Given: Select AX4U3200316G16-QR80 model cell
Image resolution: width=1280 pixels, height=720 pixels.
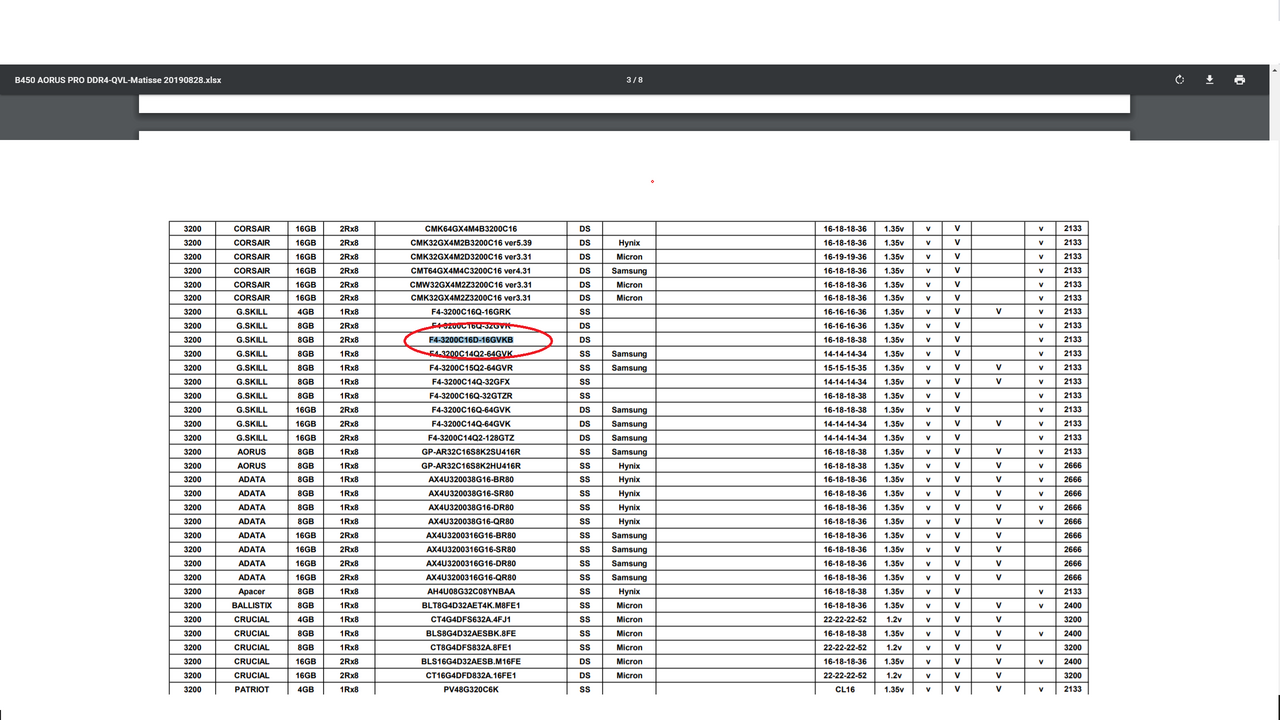Looking at the screenshot, I should tap(471, 578).
